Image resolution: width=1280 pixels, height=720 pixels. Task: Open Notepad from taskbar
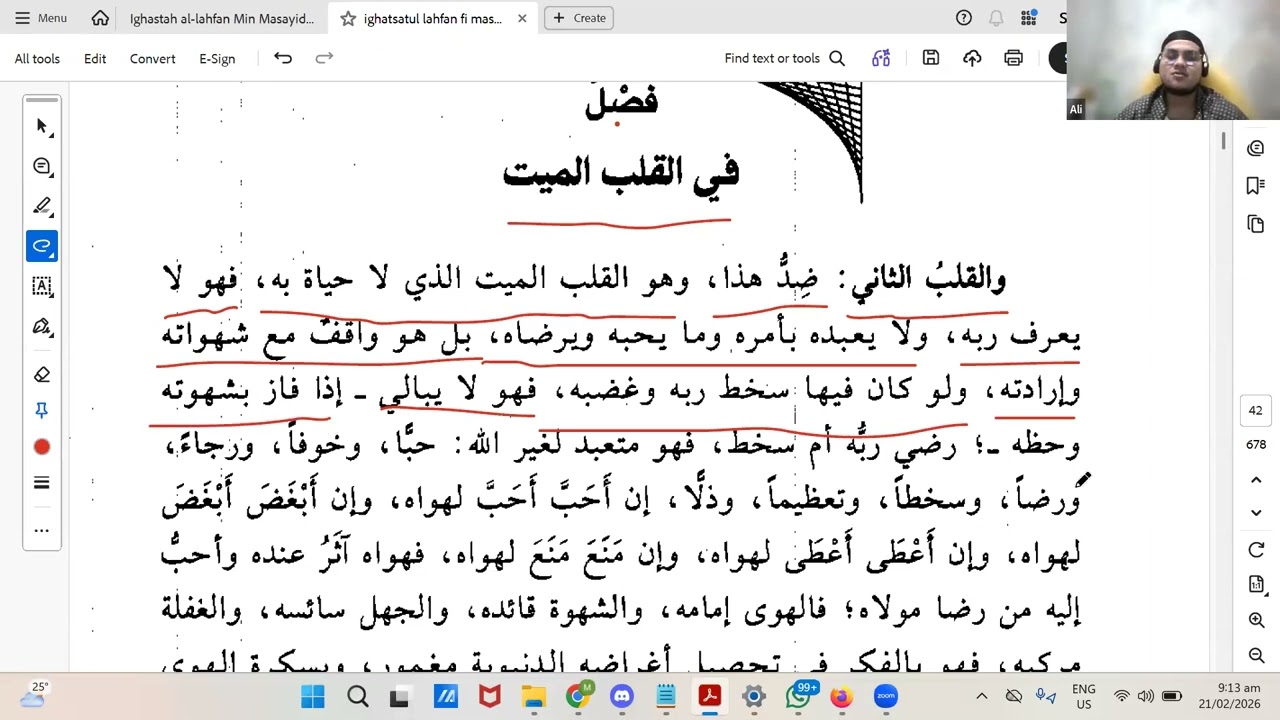coord(666,696)
